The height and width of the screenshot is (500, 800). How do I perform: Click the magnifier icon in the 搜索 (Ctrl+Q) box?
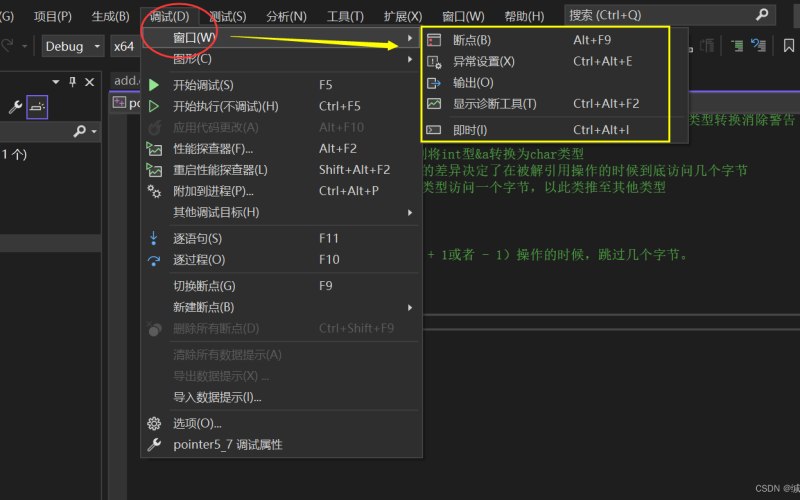pos(762,15)
